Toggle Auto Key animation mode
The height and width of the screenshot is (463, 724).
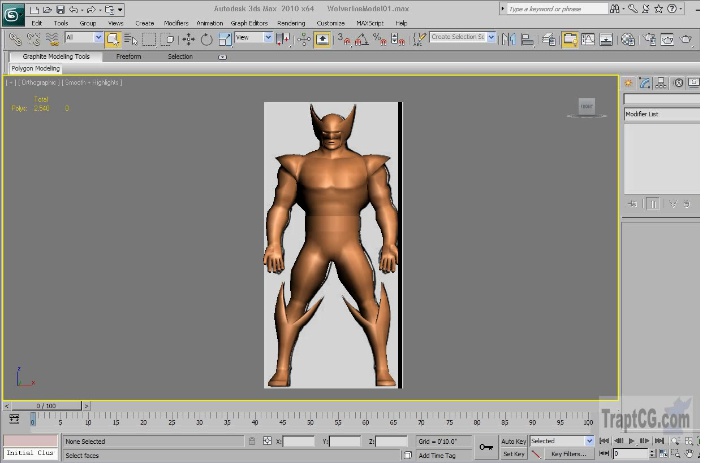(513, 441)
